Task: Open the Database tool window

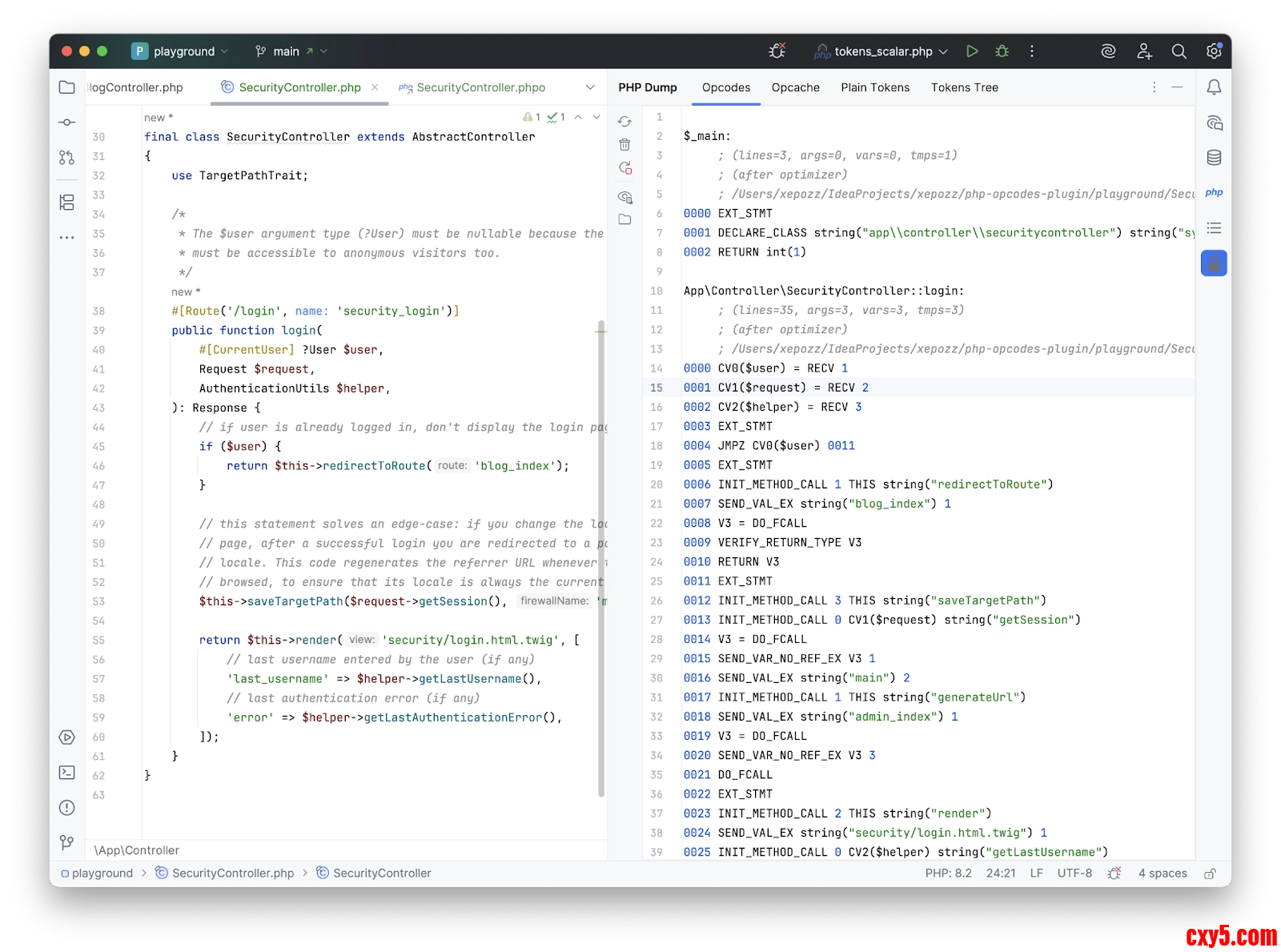Action: (1214, 158)
